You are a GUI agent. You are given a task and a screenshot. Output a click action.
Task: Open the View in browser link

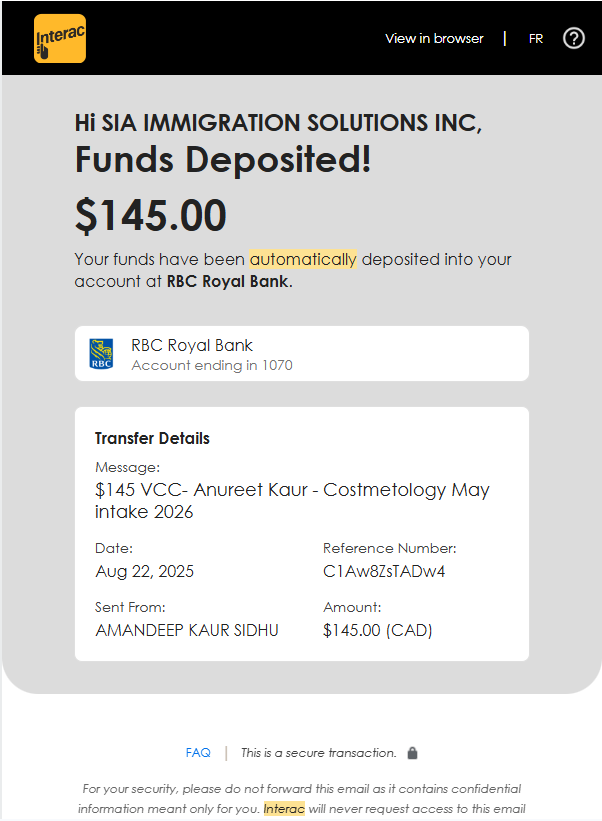coord(434,38)
